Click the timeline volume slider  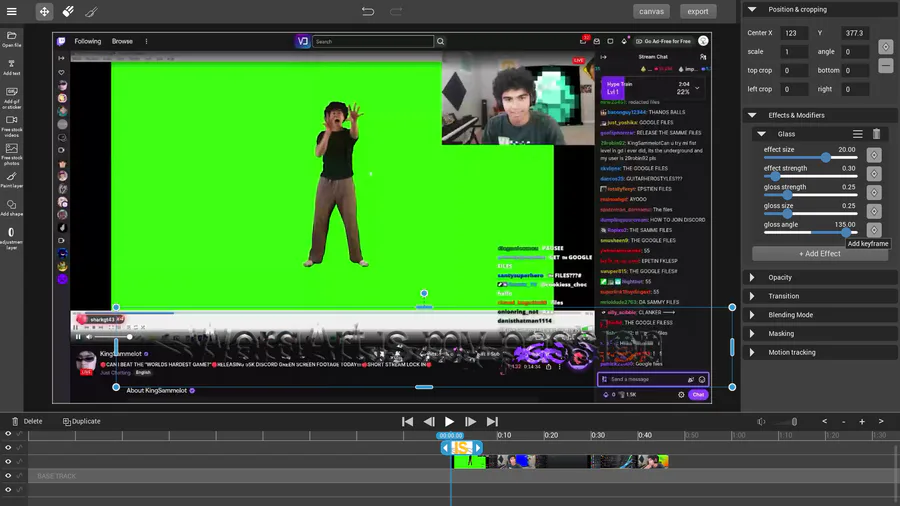tap(788, 422)
